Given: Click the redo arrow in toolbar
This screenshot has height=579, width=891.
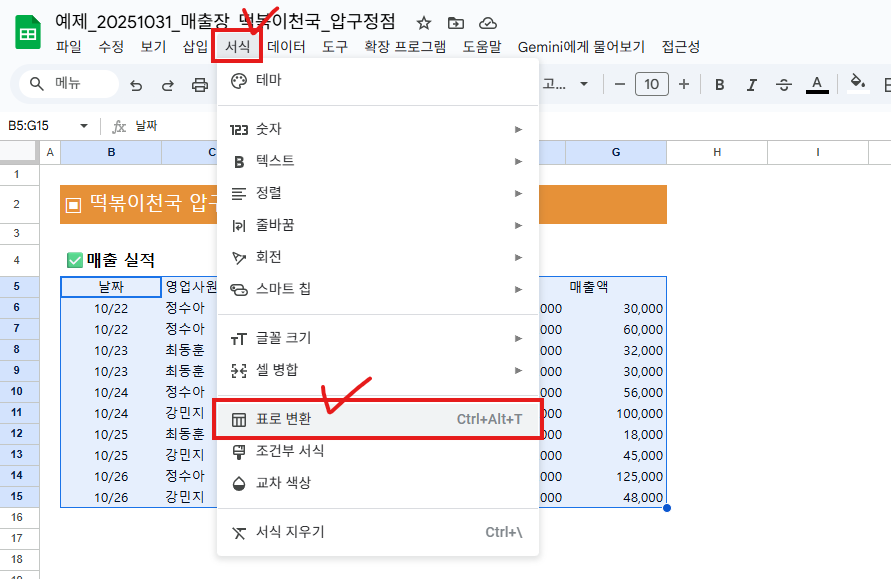Looking at the screenshot, I should pos(168,84).
